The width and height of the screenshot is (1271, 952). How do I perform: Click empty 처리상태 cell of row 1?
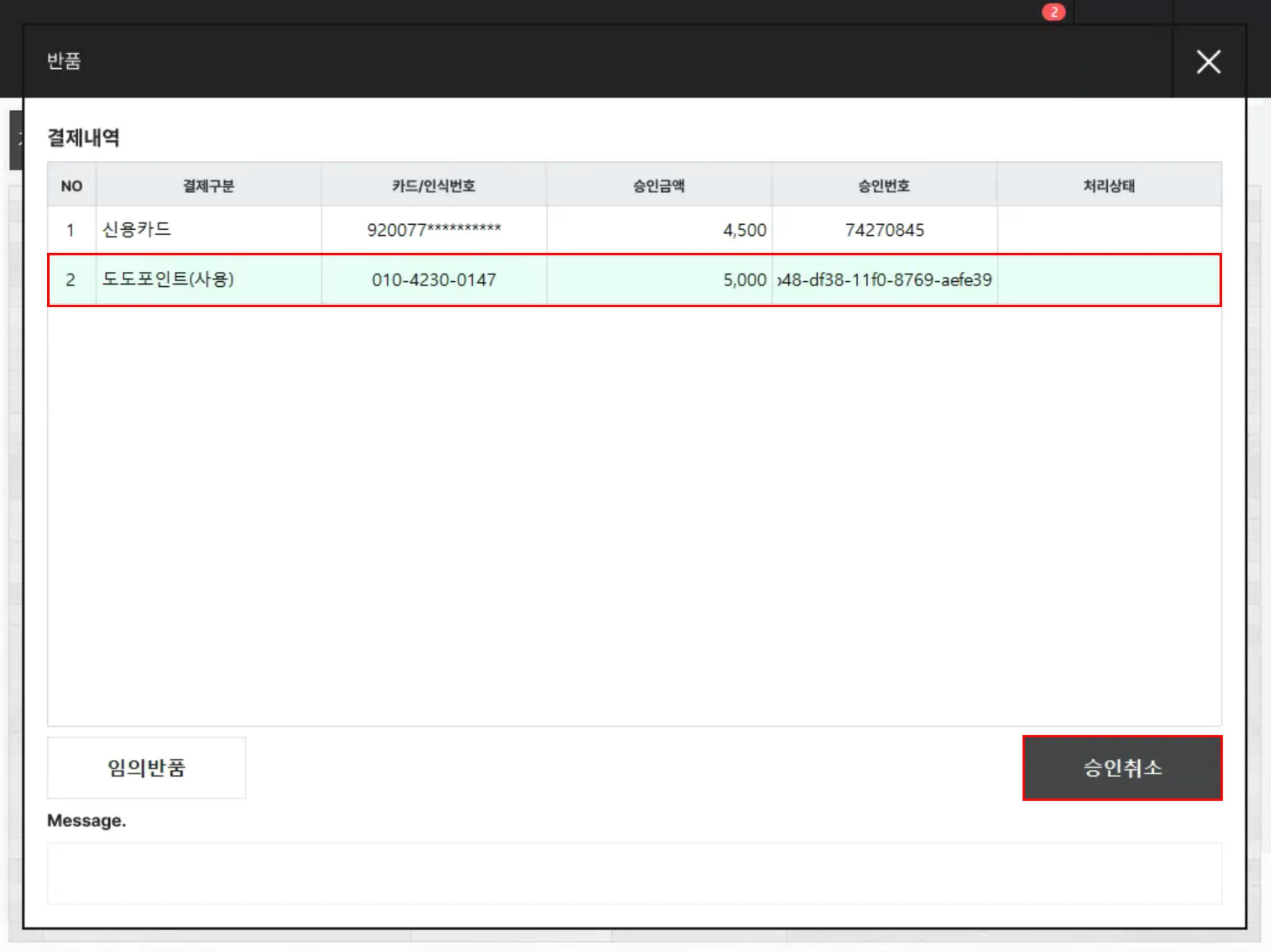[x=1109, y=230]
